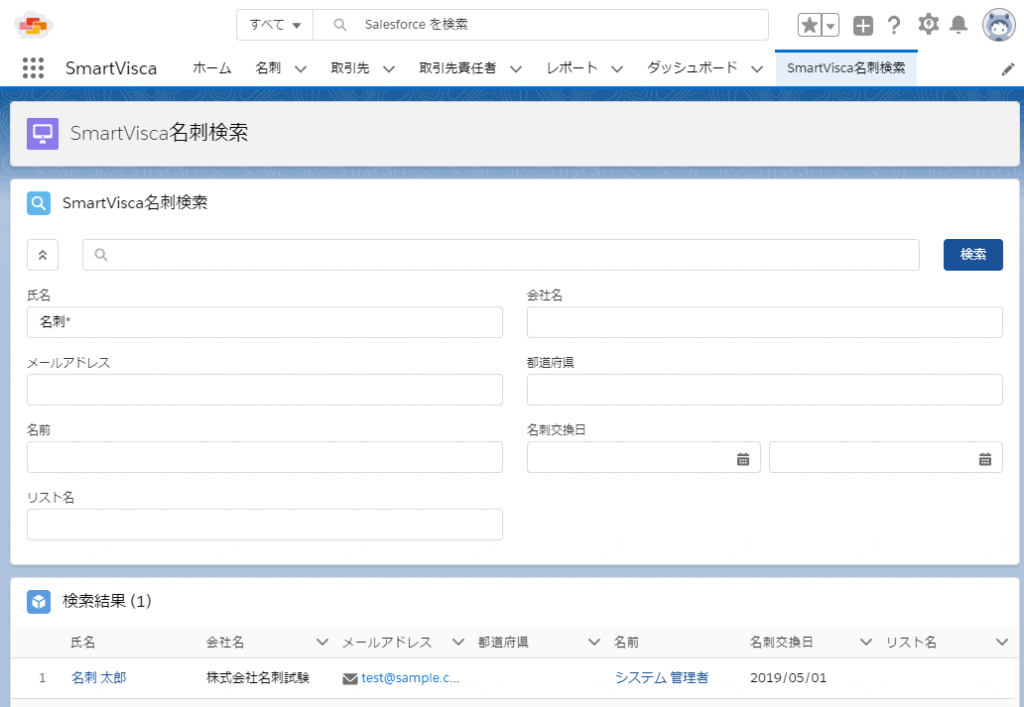This screenshot has width=1024, height=707.
Task: Click the pencil icon to edit navigation
Action: pos(1008,69)
